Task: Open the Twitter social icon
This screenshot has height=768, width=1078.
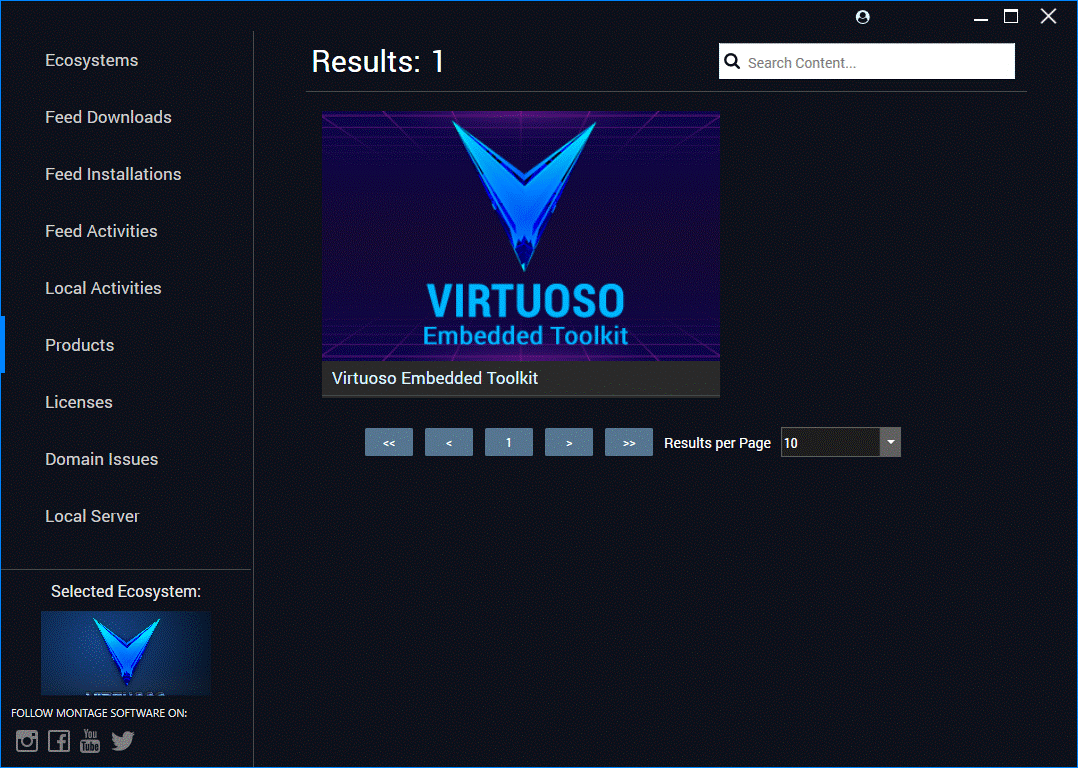Action: click(x=122, y=741)
